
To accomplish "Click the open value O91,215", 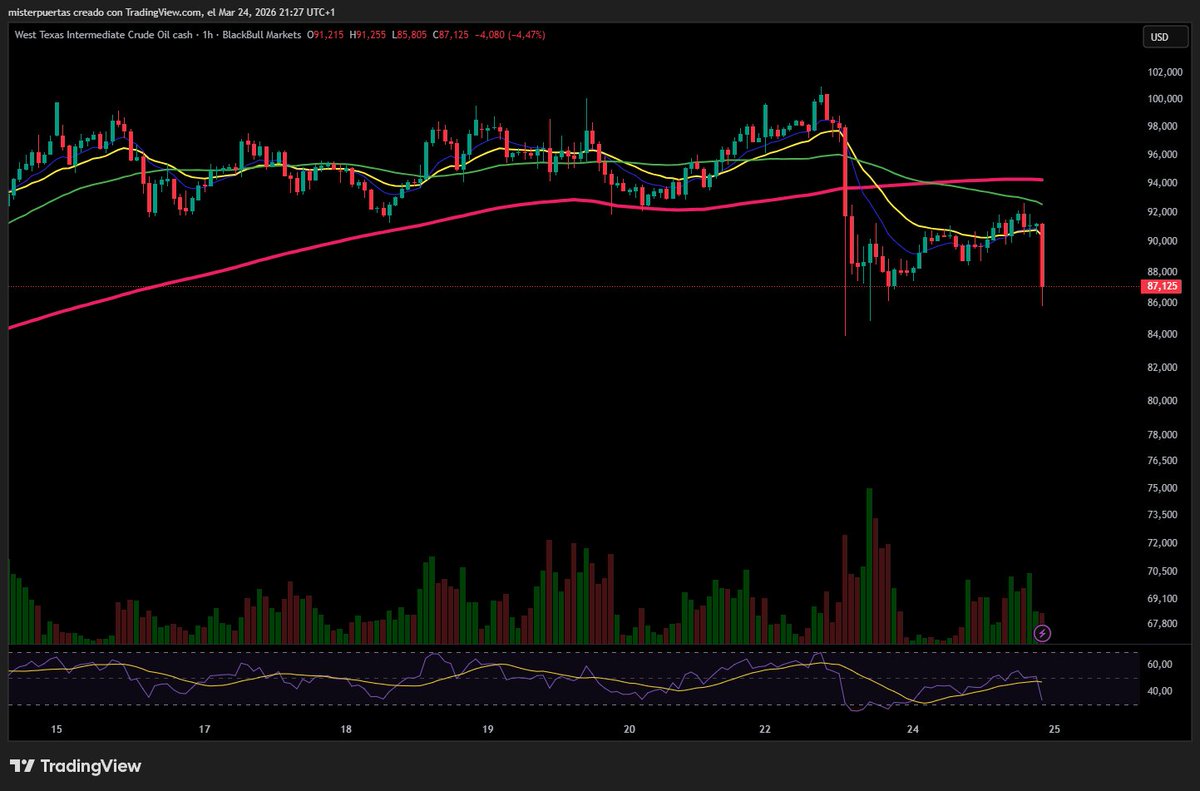I will point(324,35).
